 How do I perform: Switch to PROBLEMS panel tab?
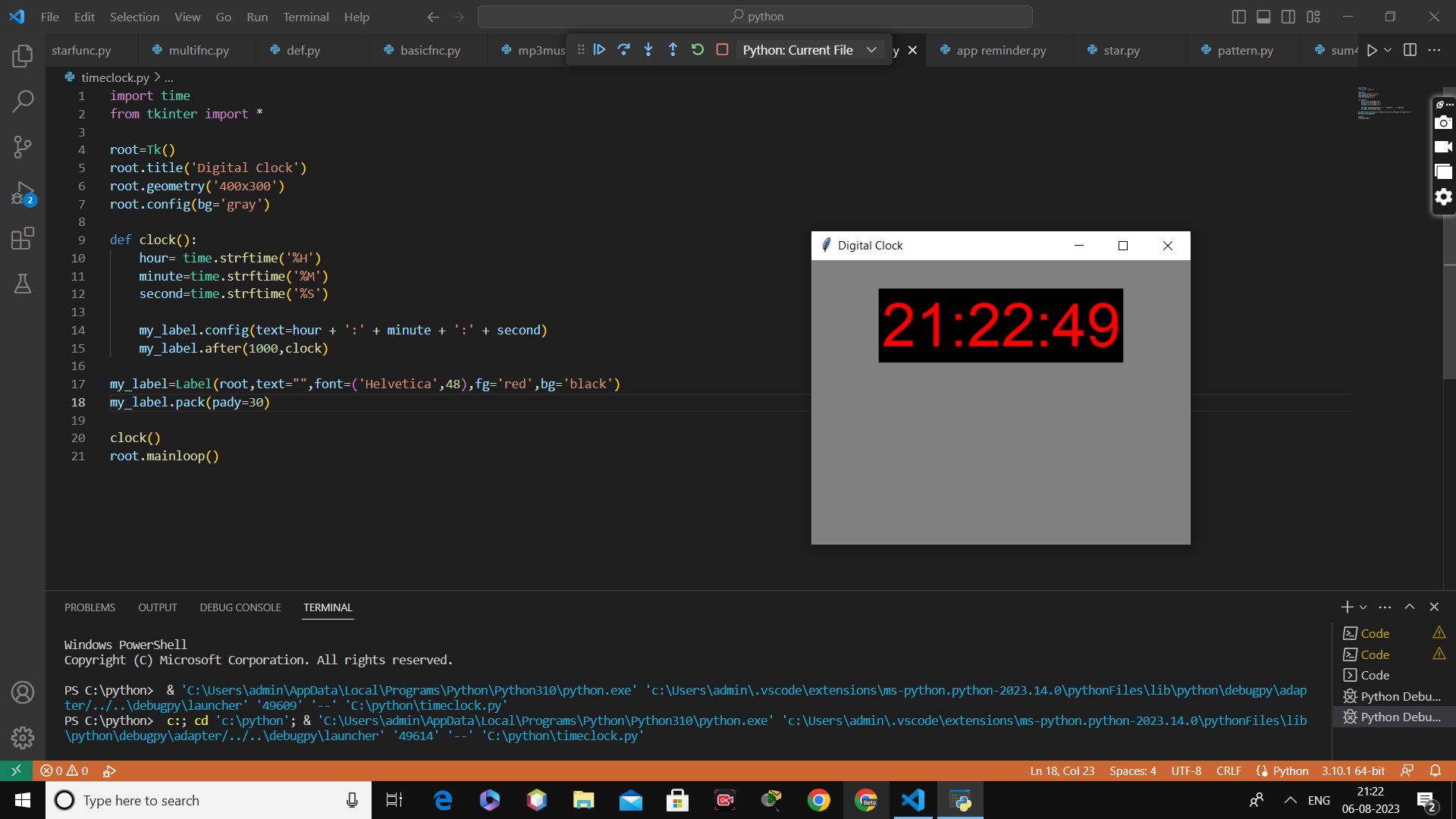[89, 607]
